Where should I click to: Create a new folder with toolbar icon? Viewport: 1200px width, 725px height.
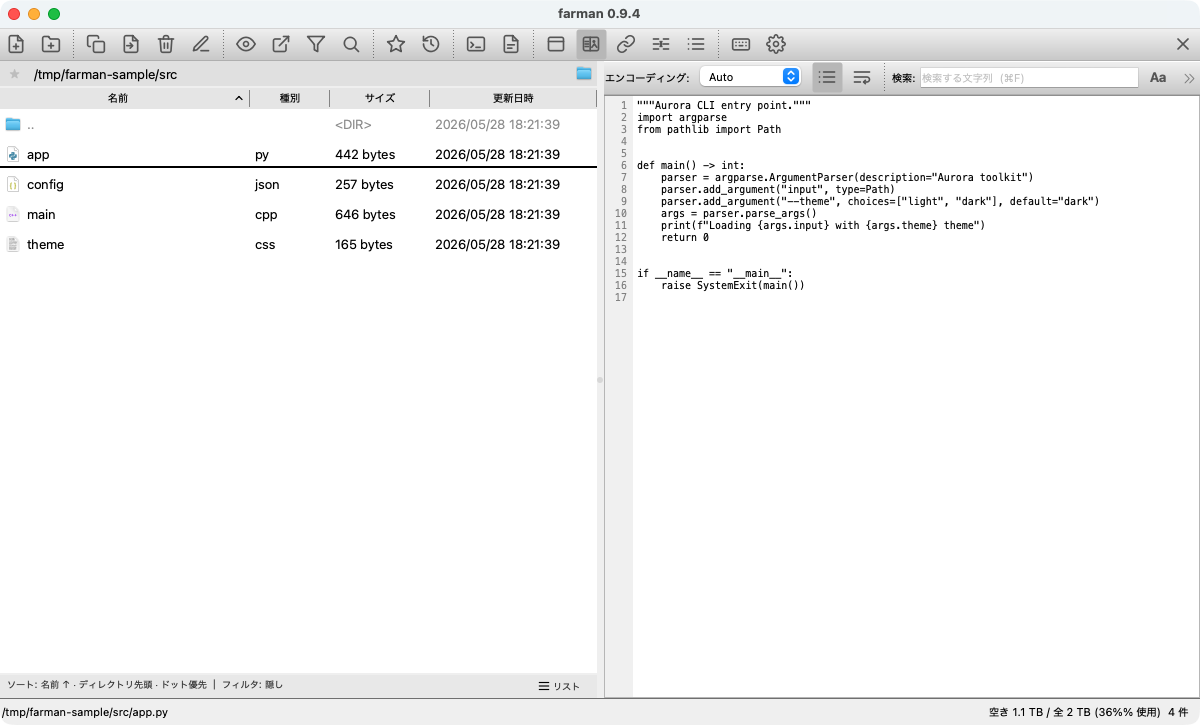pyautogui.click(x=51, y=44)
